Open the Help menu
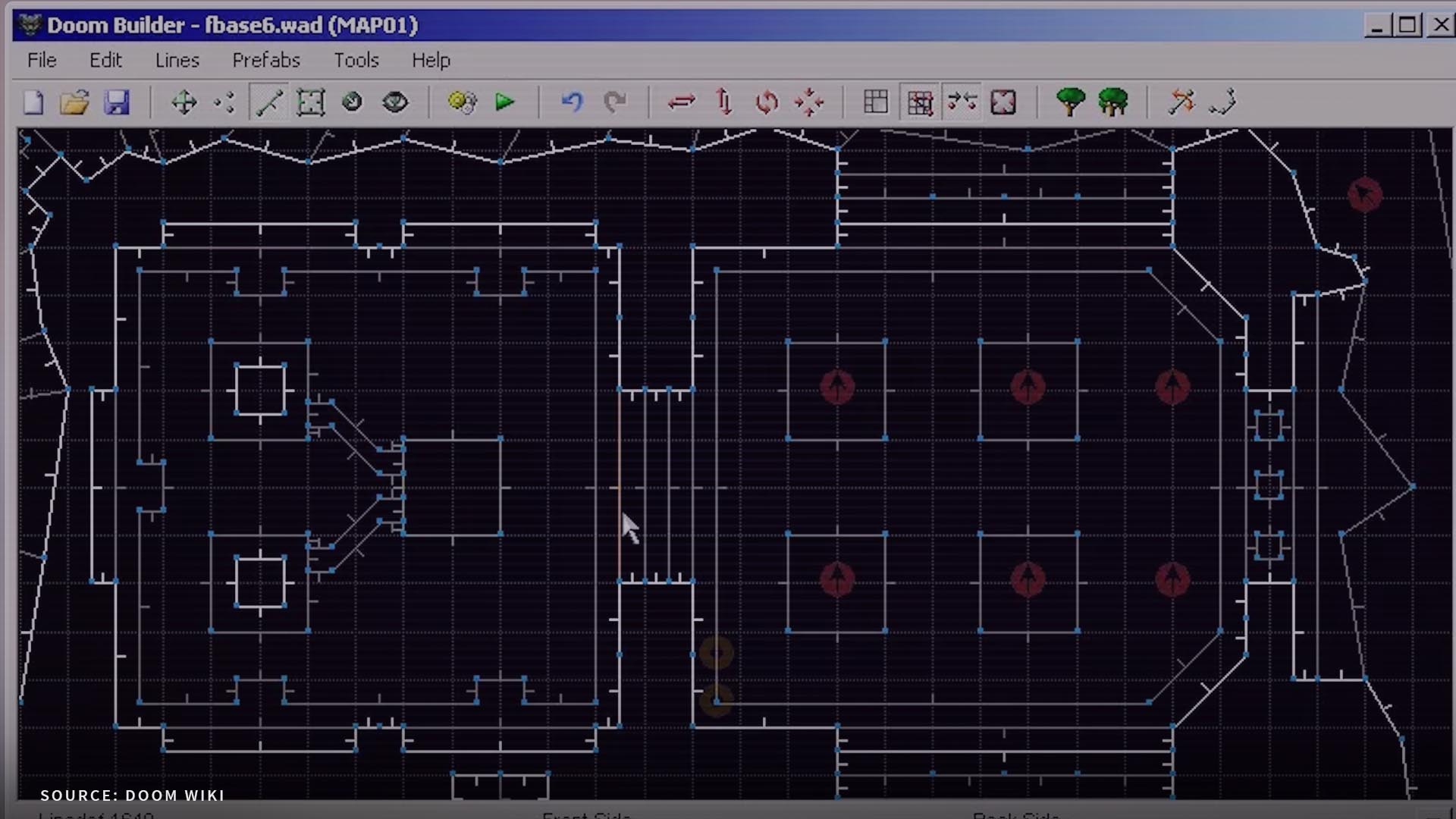Viewport: 1456px width, 819px height. 431,60
